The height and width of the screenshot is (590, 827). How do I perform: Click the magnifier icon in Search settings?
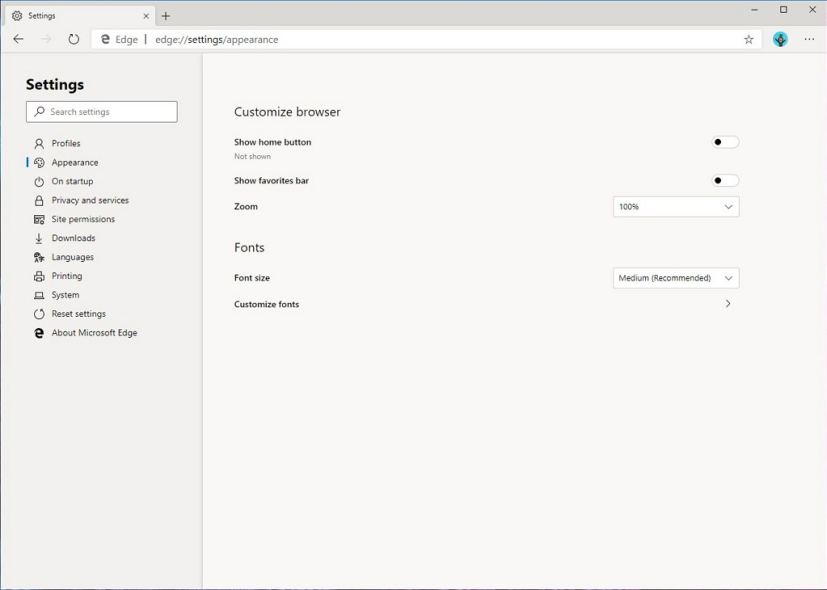tap(40, 111)
